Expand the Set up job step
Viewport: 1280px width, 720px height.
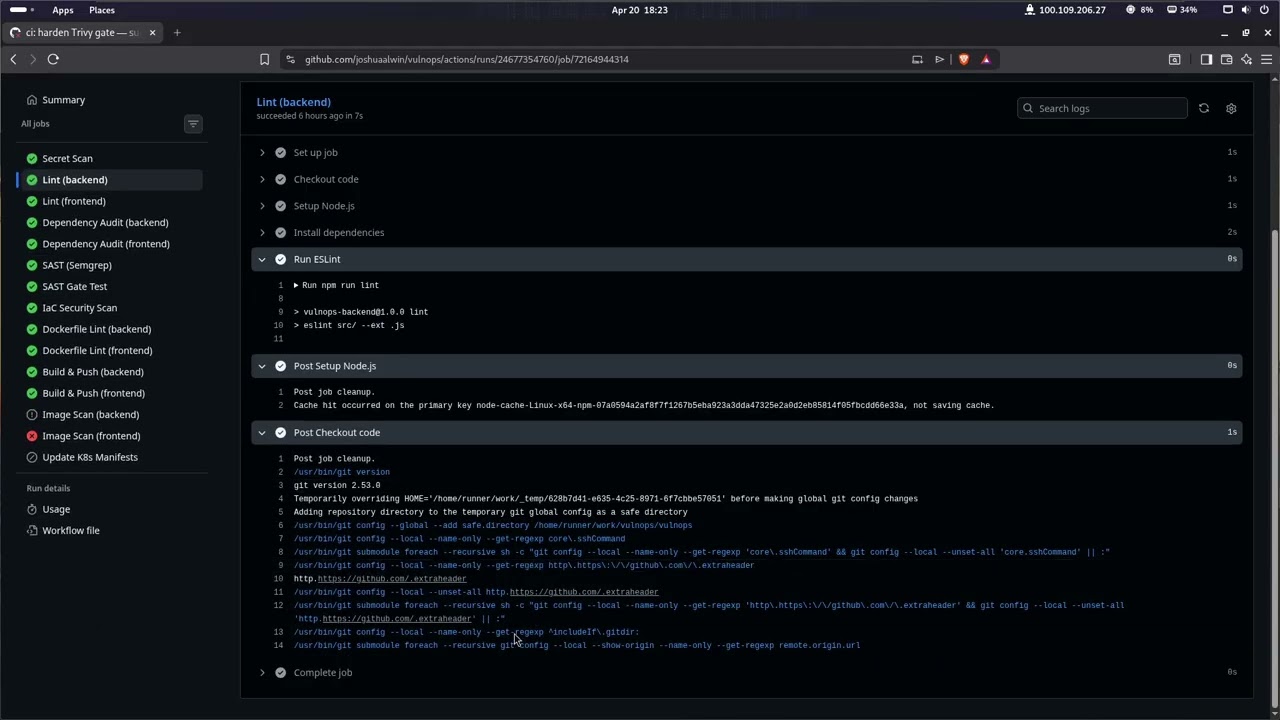point(746,153)
